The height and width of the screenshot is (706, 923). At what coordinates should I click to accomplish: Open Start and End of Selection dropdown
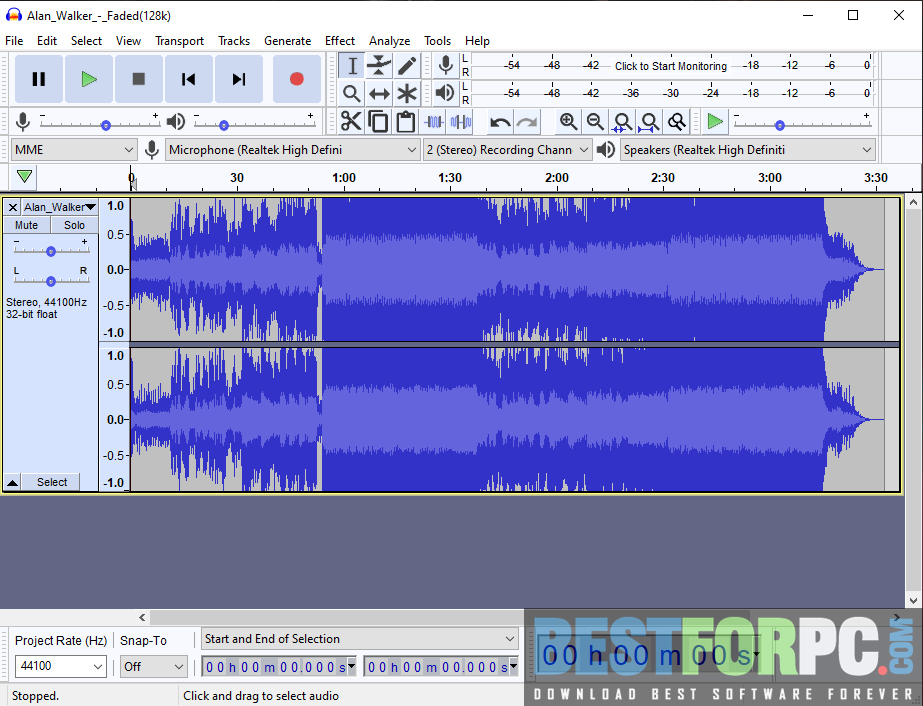(x=360, y=639)
